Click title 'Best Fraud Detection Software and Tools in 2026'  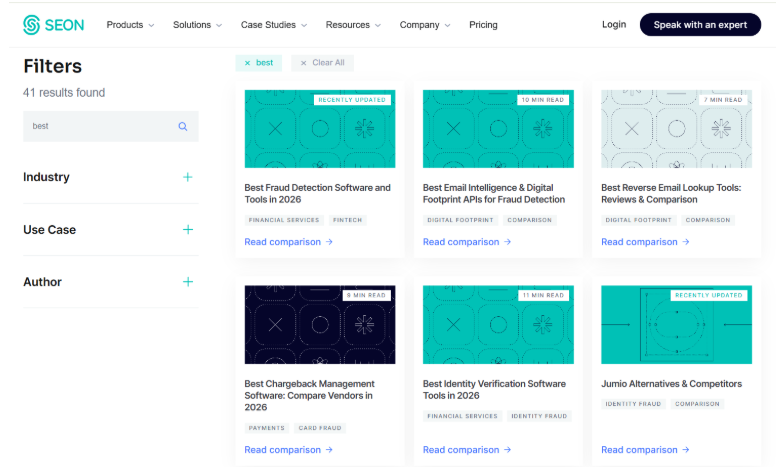[317, 193]
